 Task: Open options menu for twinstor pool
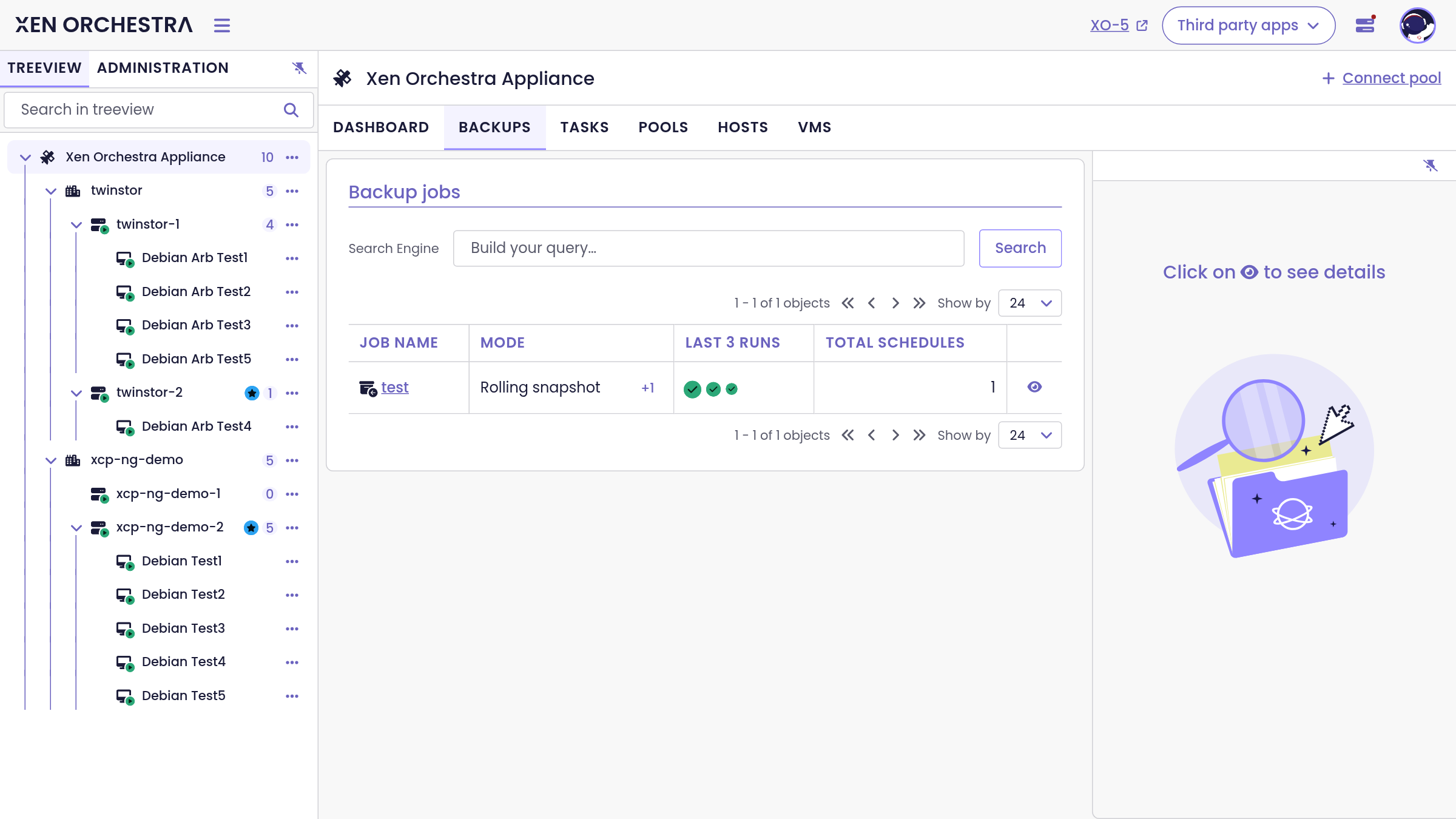click(x=292, y=191)
